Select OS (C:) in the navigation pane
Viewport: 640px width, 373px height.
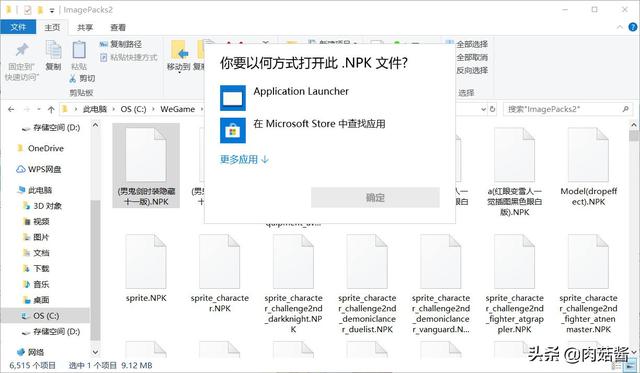46,316
